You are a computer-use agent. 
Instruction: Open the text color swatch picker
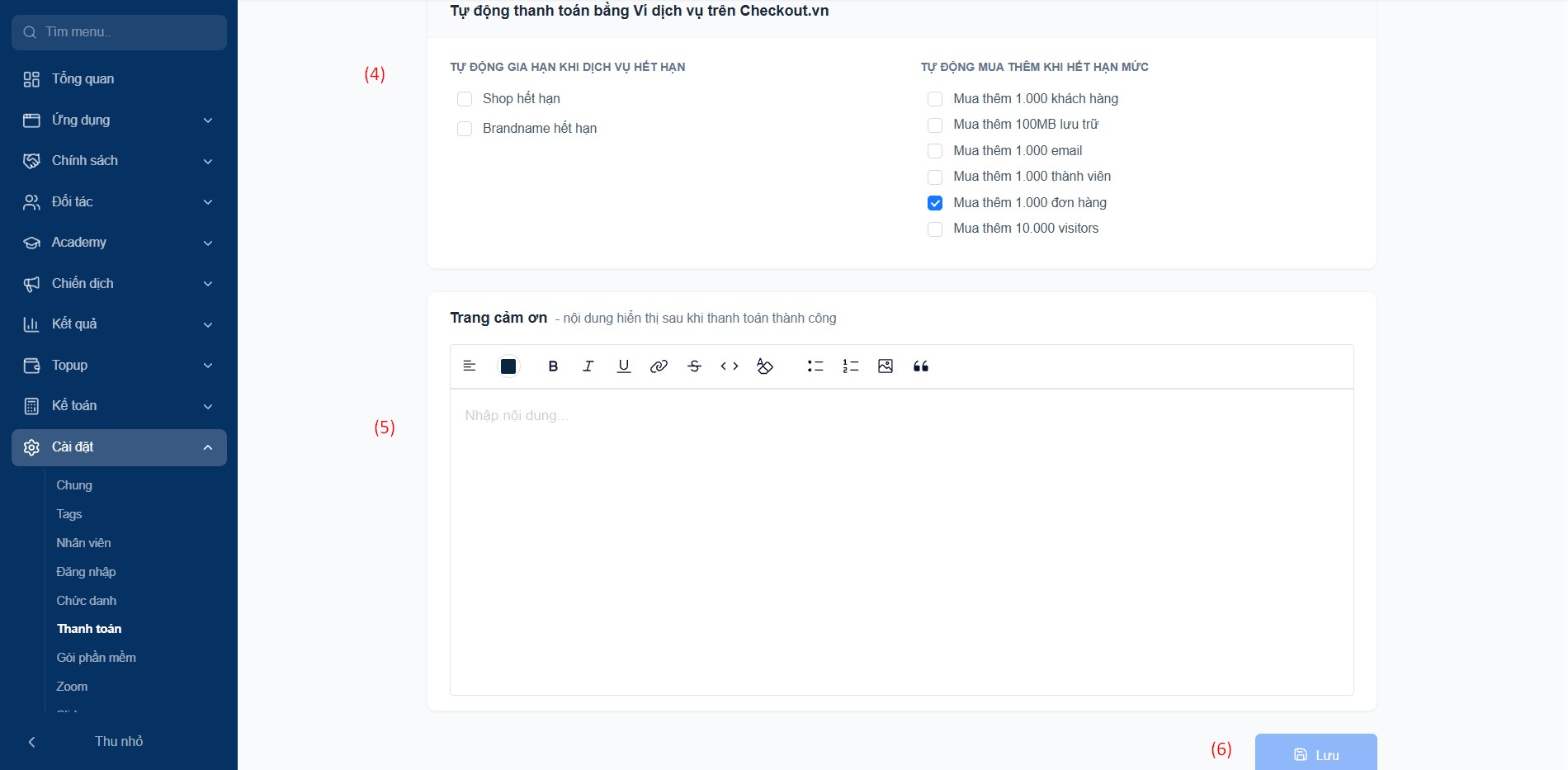508,366
